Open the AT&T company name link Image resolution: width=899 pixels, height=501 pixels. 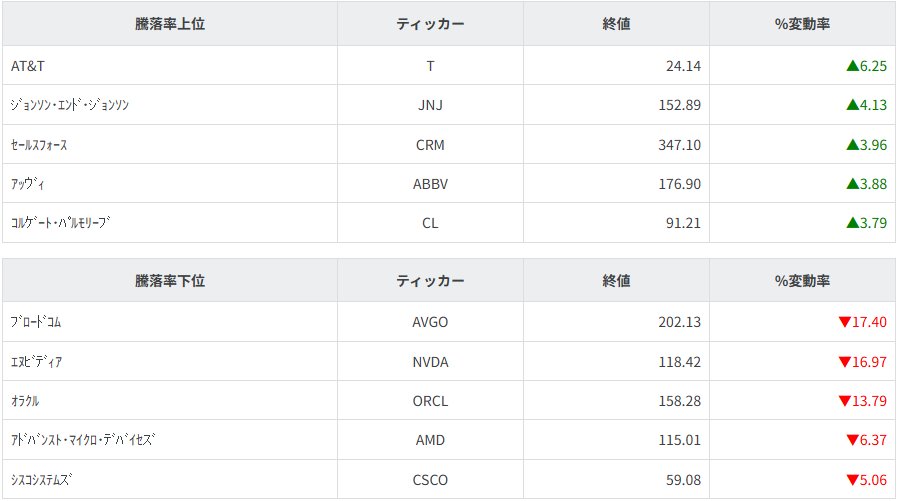click(28, 66)
